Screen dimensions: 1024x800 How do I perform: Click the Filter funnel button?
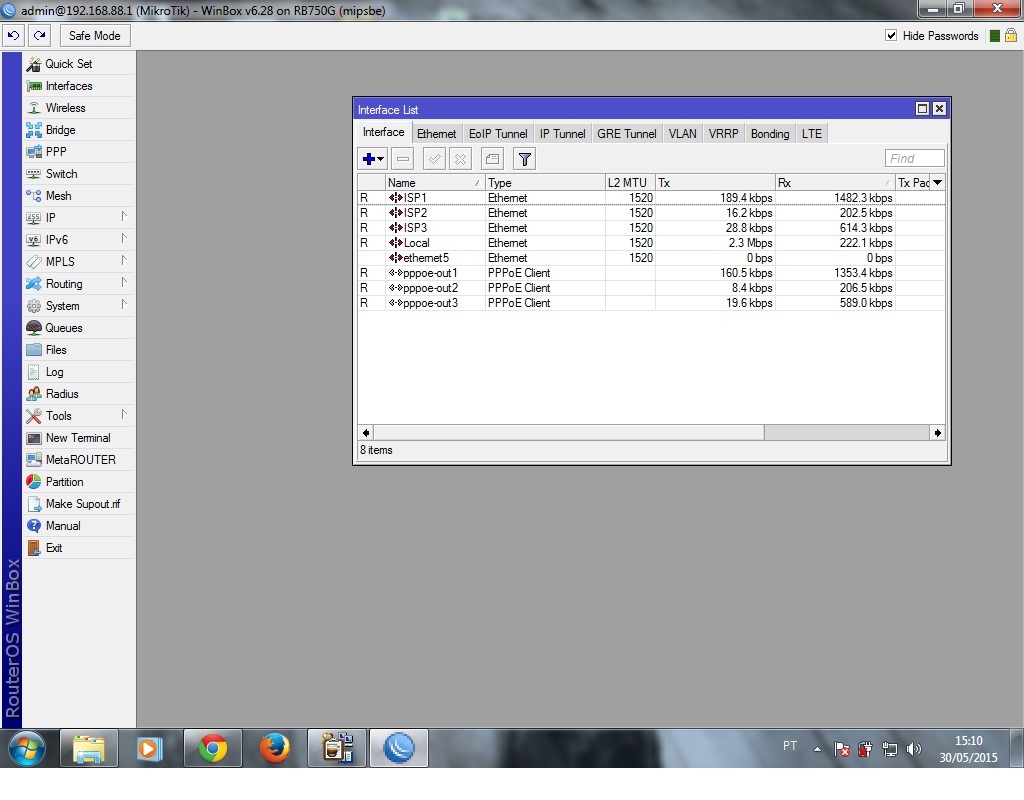click(524, 159)
